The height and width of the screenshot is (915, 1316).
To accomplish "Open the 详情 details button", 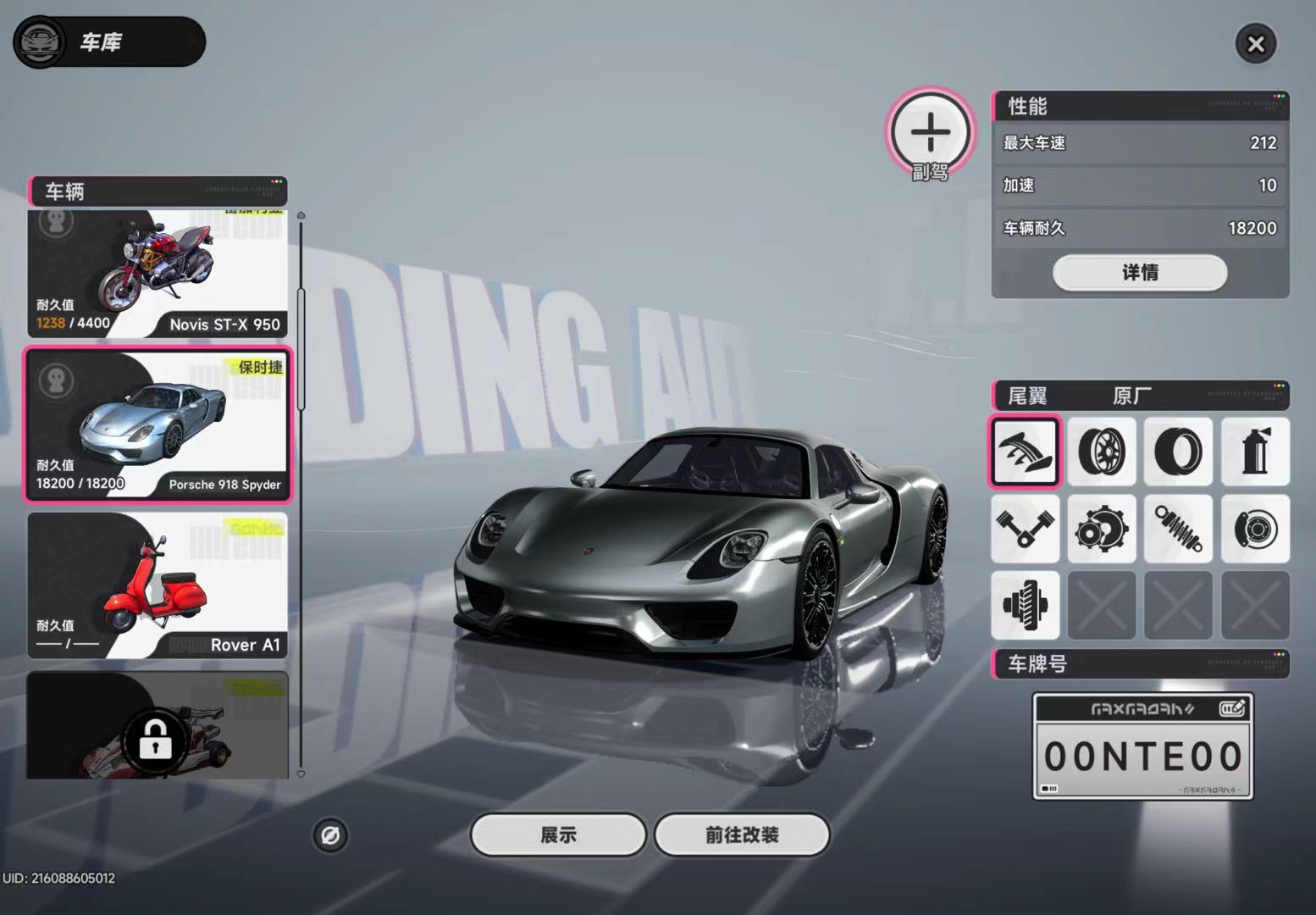I will coord(1140,273).
